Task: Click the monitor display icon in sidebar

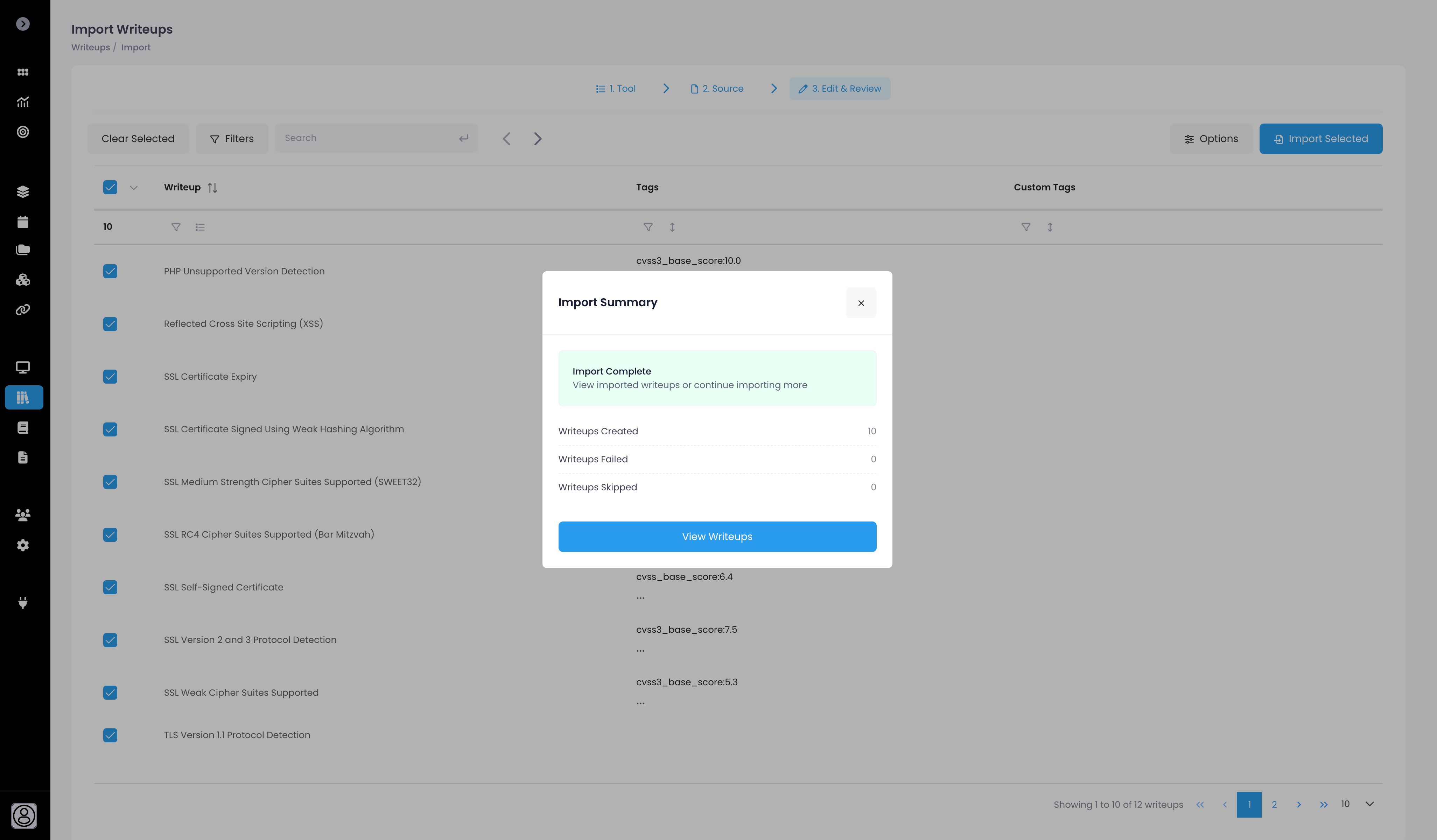Action: click(x=23, y=367)
